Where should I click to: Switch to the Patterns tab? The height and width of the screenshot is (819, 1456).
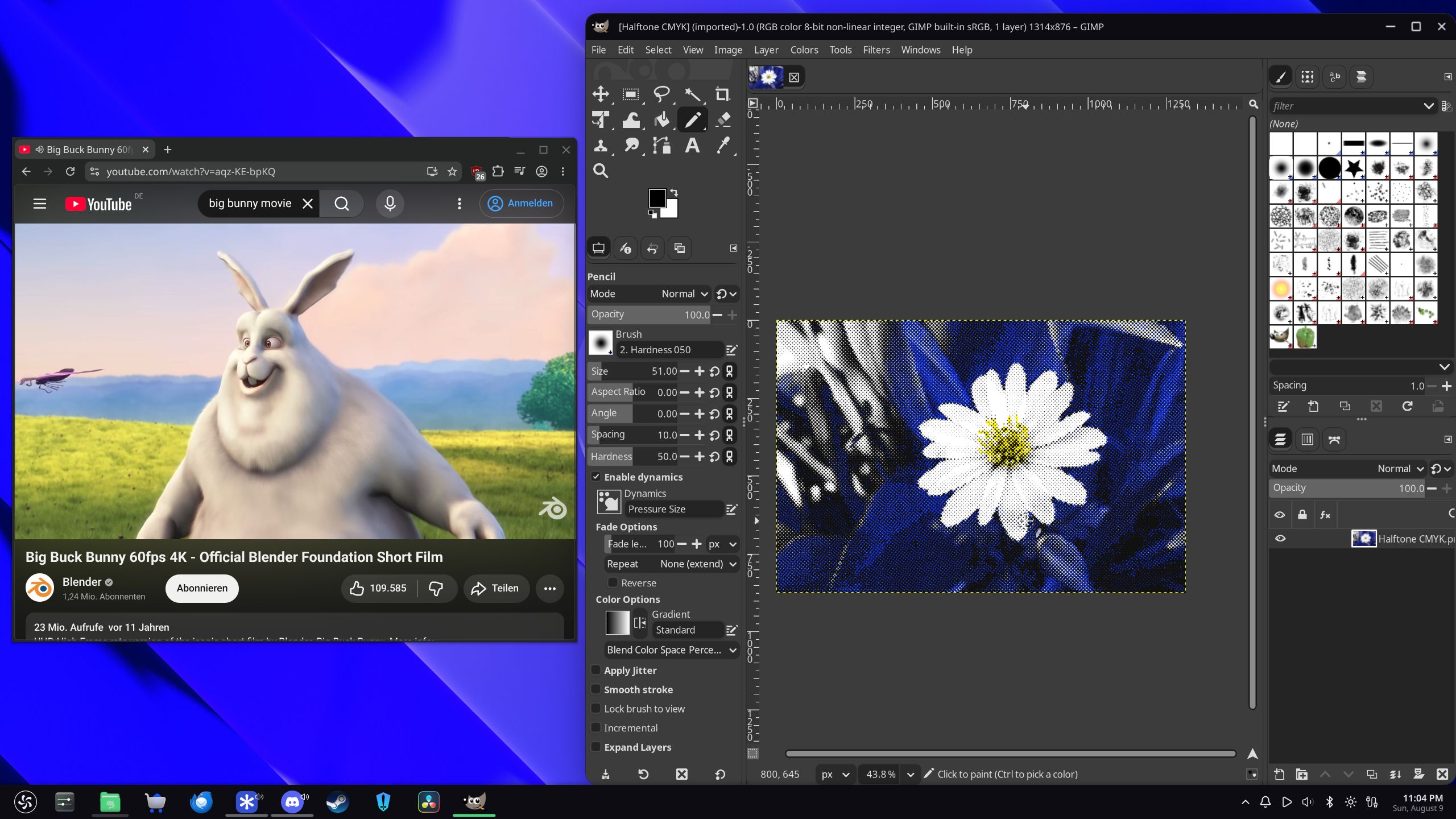(x=1308, y=77)
